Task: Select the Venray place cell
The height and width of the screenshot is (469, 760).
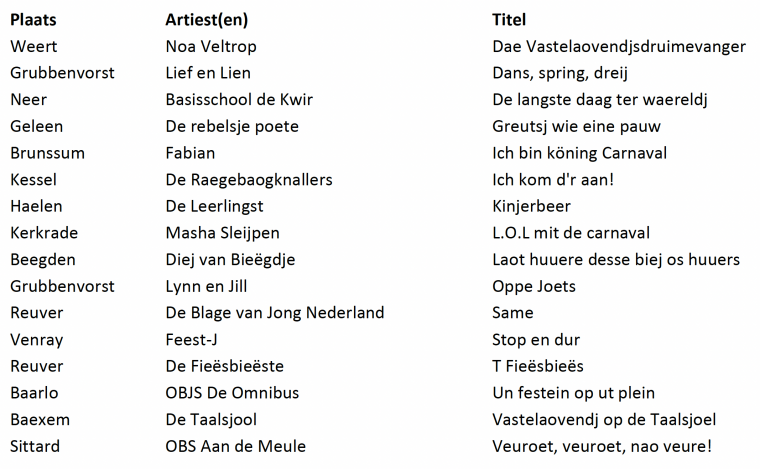Action: pyautogui.click(x=37, y=340)
